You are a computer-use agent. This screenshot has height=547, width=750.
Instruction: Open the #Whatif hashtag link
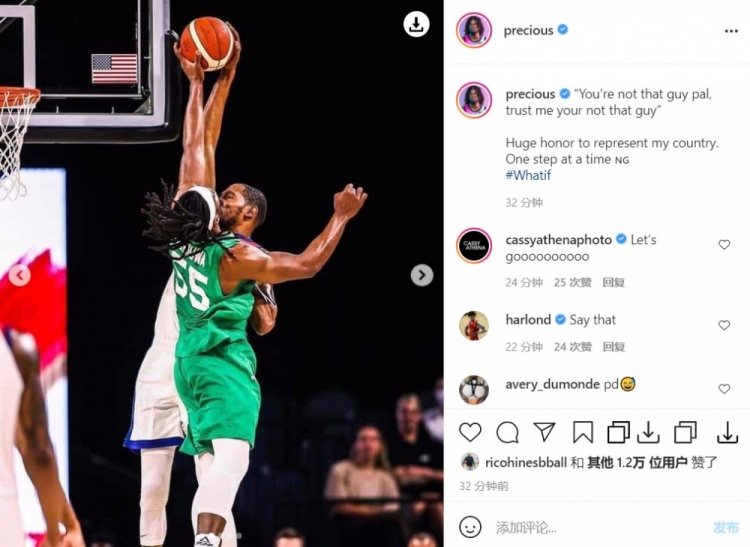(x=528, y=175)
